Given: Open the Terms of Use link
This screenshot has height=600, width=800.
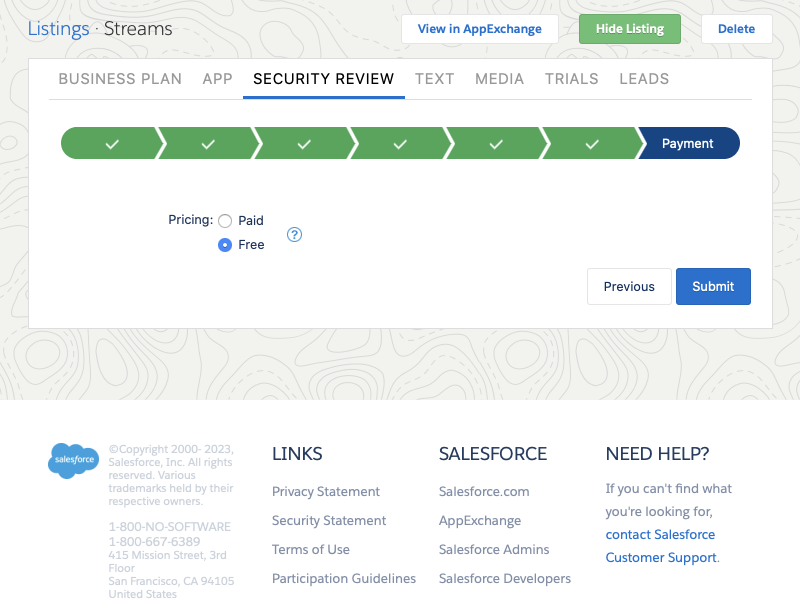Looking at the screenshot, I should (x=311, y=549).
